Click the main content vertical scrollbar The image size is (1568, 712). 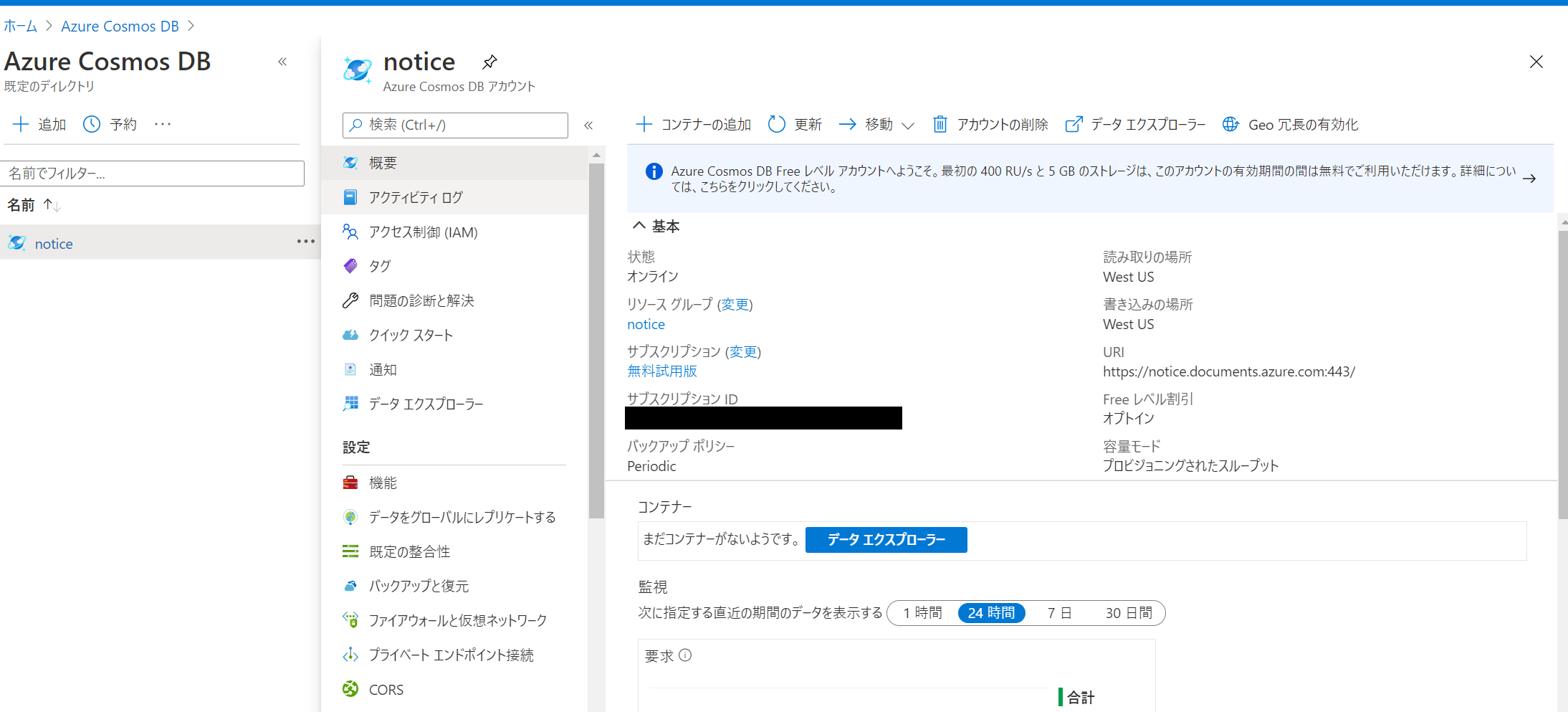1562,374
